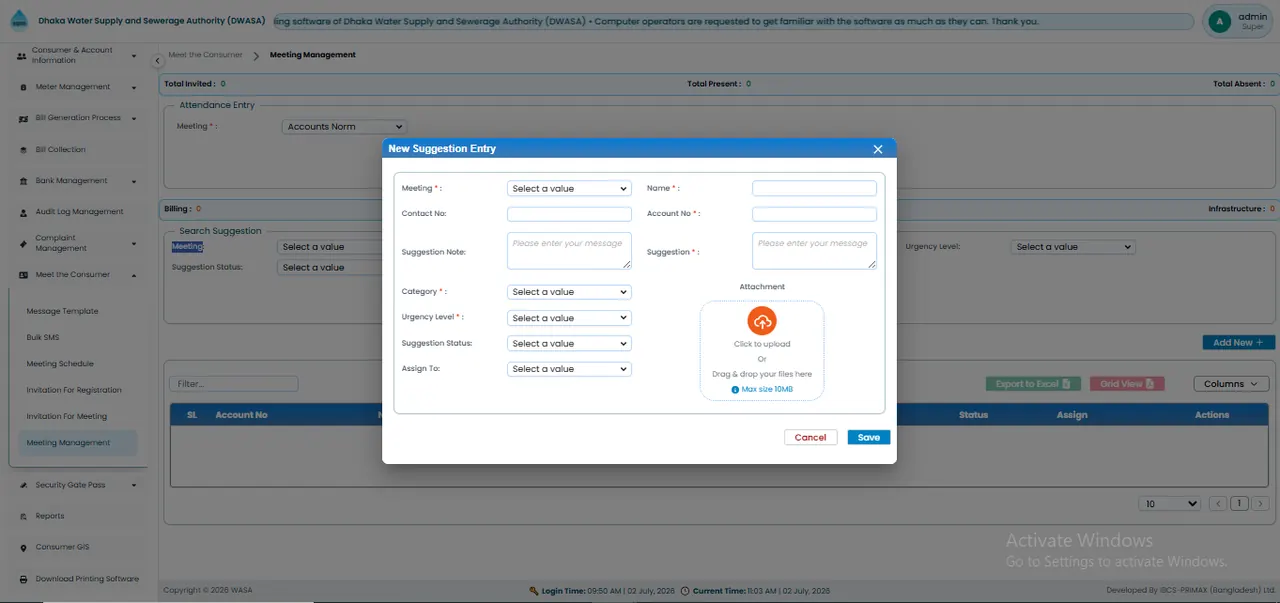Expand the Security Gate Pass menu
Screen dimensions: 1280x603
coord(134,485)
